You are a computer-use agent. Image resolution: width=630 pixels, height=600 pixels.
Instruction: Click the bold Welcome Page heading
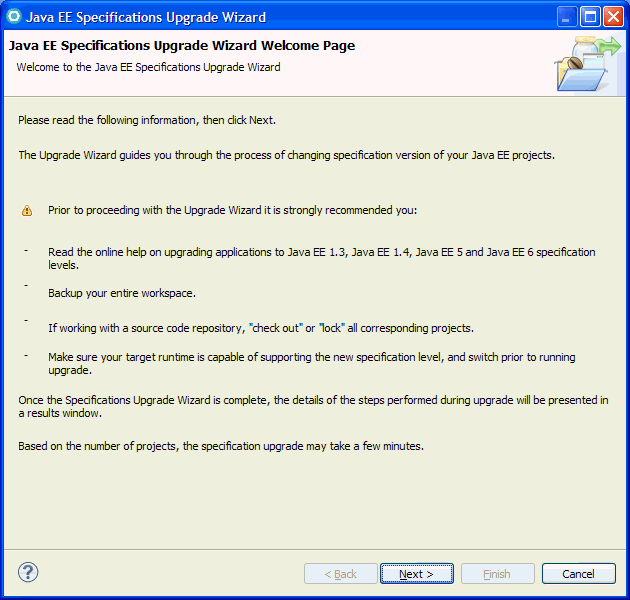coord(182,46)
